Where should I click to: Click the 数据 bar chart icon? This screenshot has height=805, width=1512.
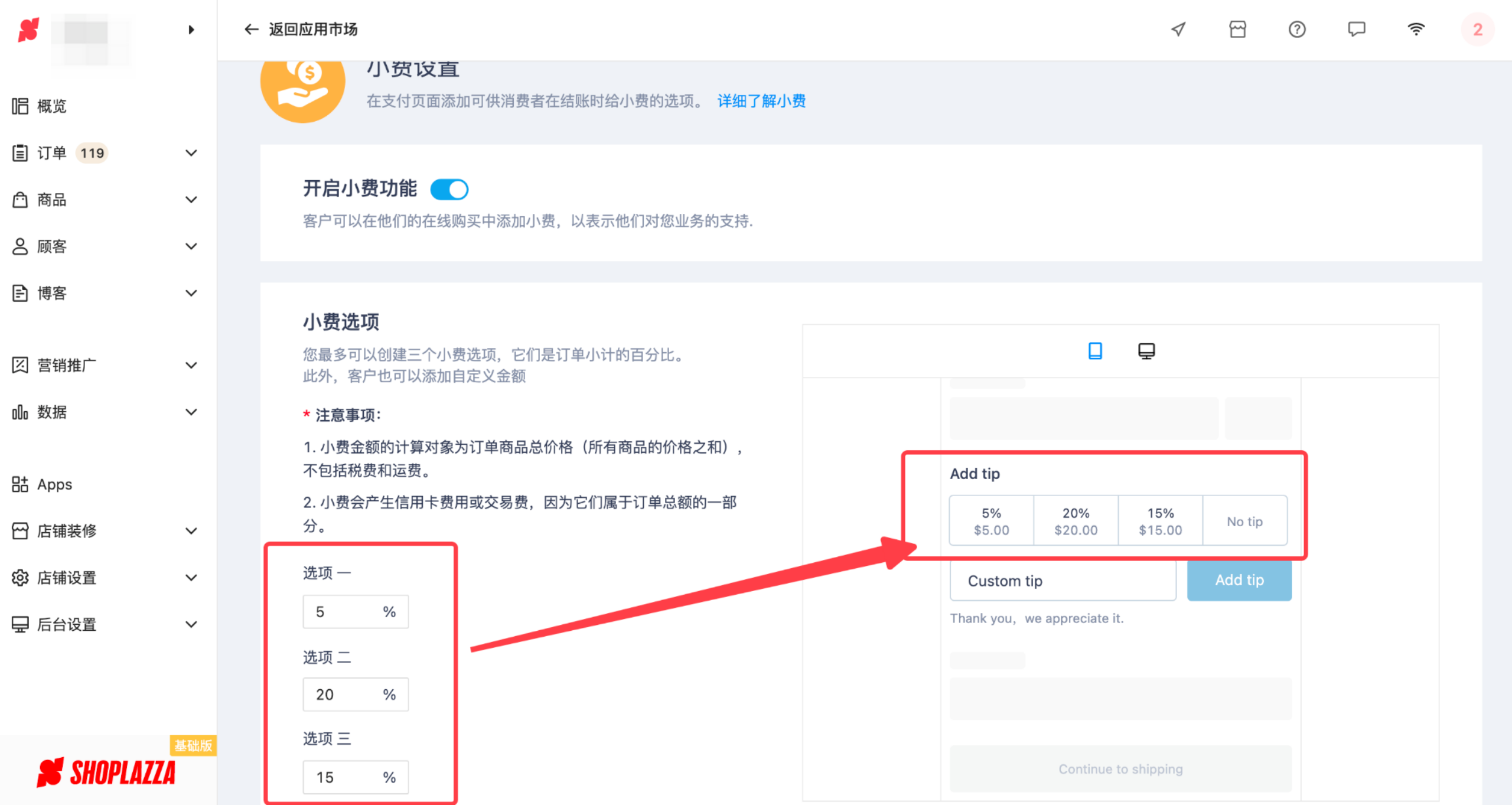point(20,412)
